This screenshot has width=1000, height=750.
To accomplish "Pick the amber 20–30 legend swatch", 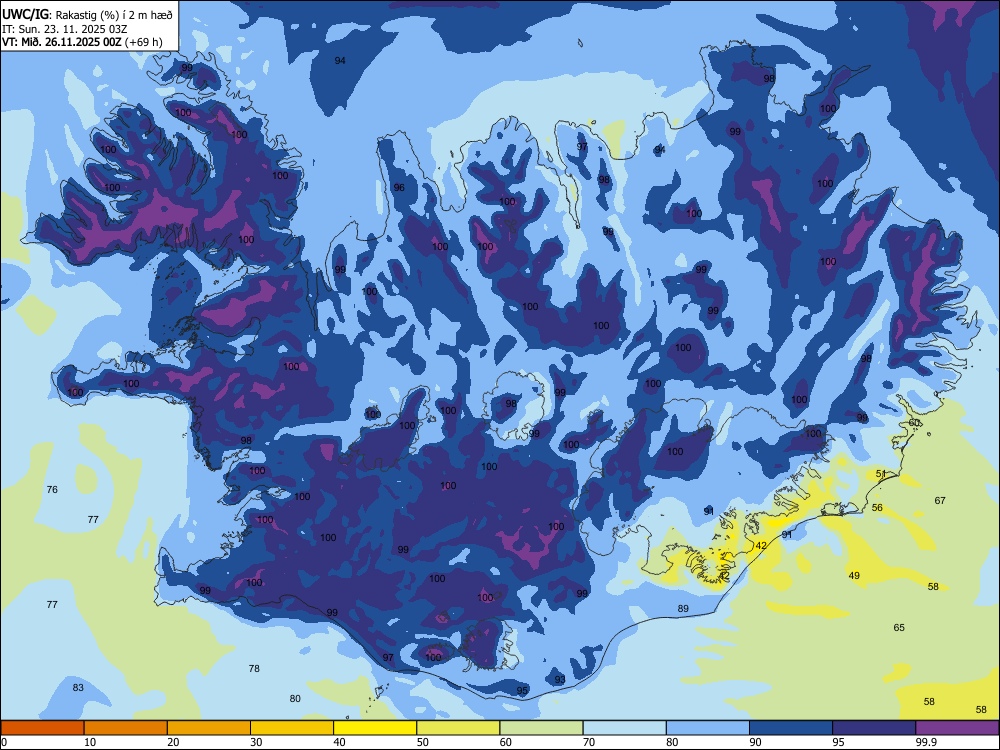I will [x=209, y=728].
